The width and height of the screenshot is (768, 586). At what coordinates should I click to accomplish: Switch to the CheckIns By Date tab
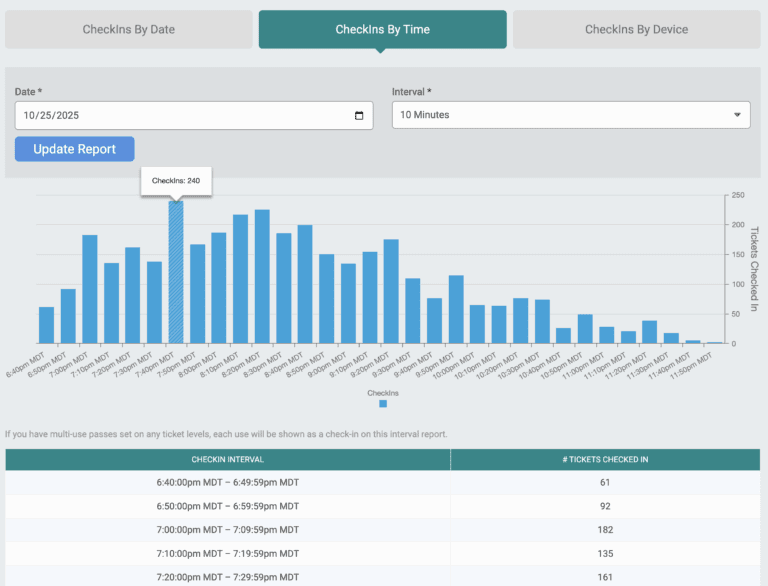click(x=129, y=29)
